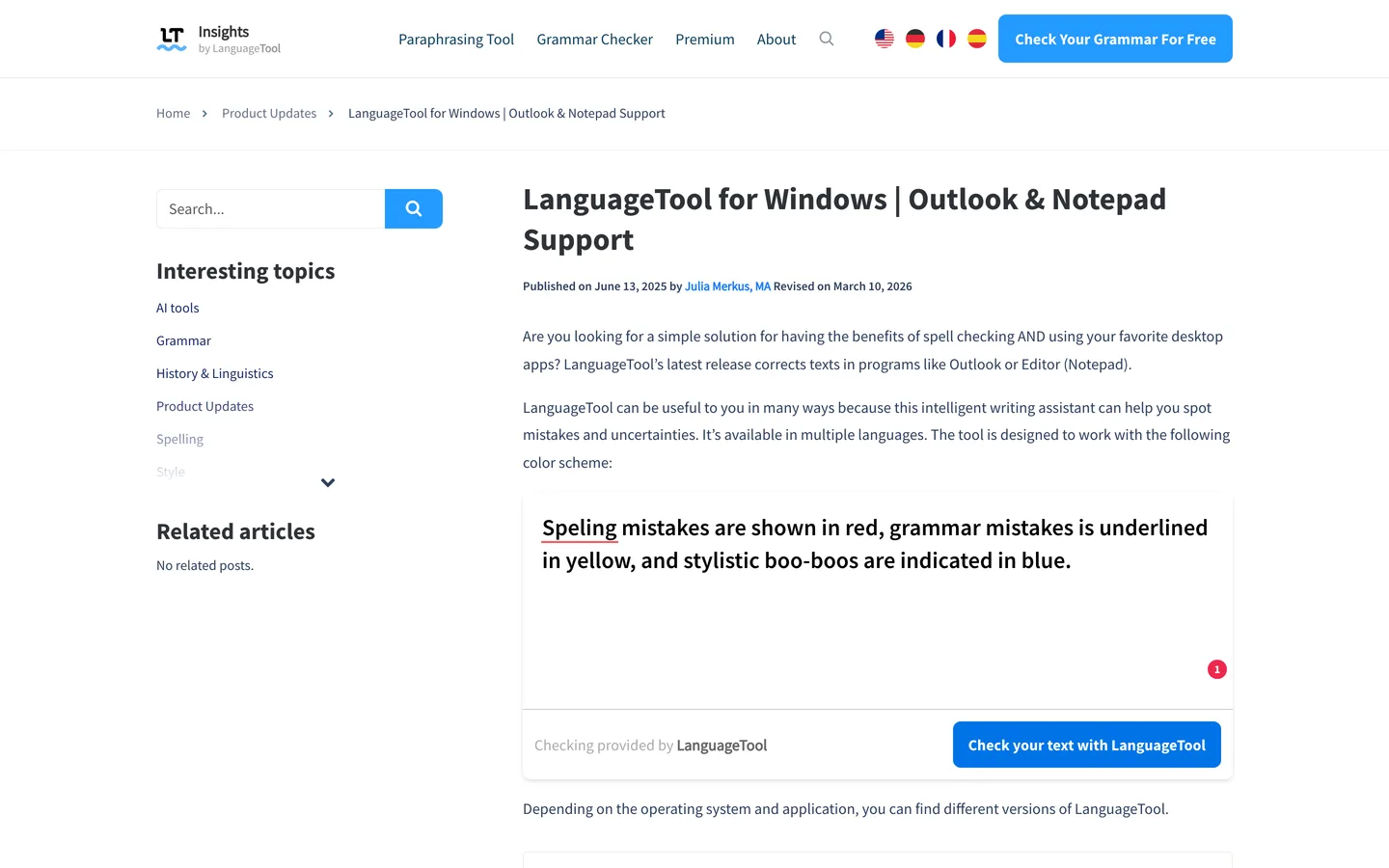
Task: Switch to German via Germany flag
Action: pyautogui.click(x=915, y=39)
